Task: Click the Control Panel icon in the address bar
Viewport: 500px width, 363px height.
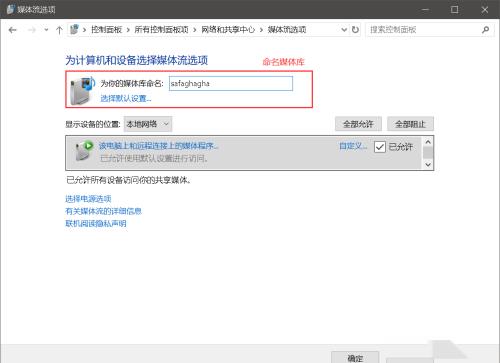Action: (74, 29)
